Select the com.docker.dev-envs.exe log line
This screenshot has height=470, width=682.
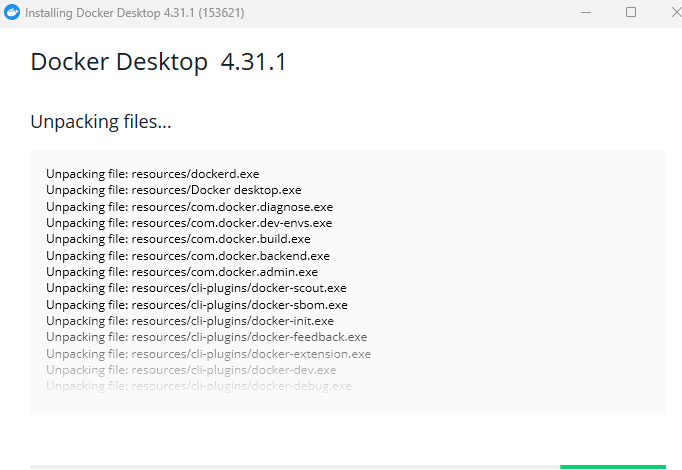[189, 223]
